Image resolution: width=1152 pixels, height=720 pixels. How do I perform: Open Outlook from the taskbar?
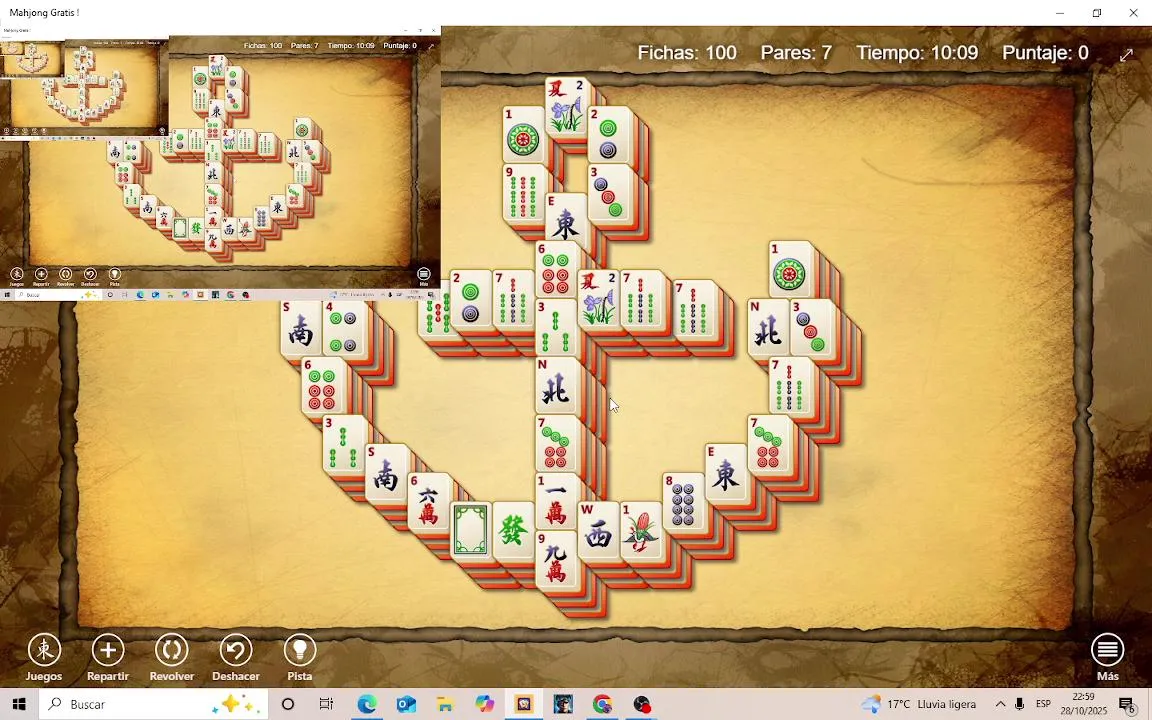click(x=406, y=704)
